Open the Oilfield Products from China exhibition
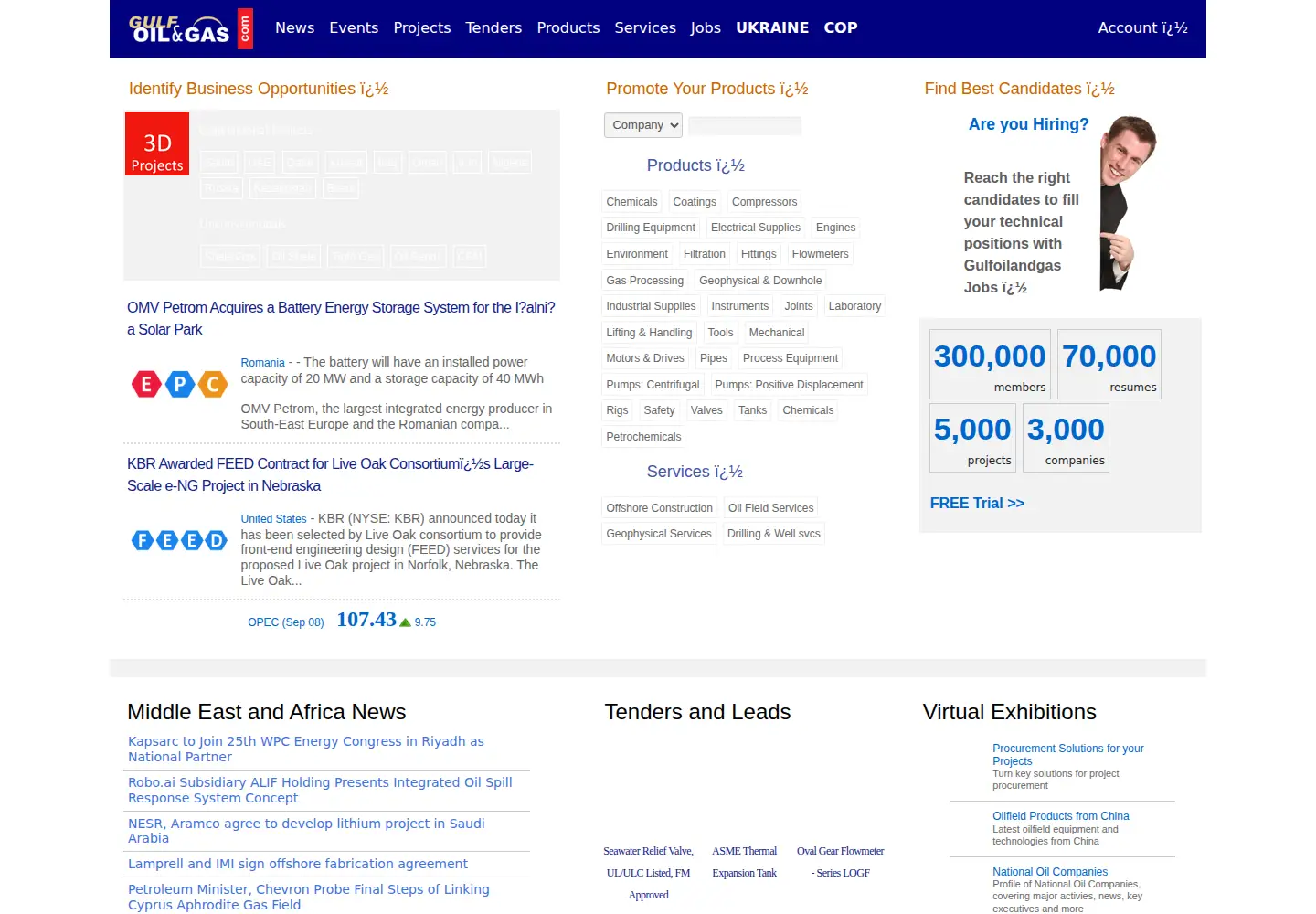Viewport: 1316px width, 914px height. point(1061,816)
